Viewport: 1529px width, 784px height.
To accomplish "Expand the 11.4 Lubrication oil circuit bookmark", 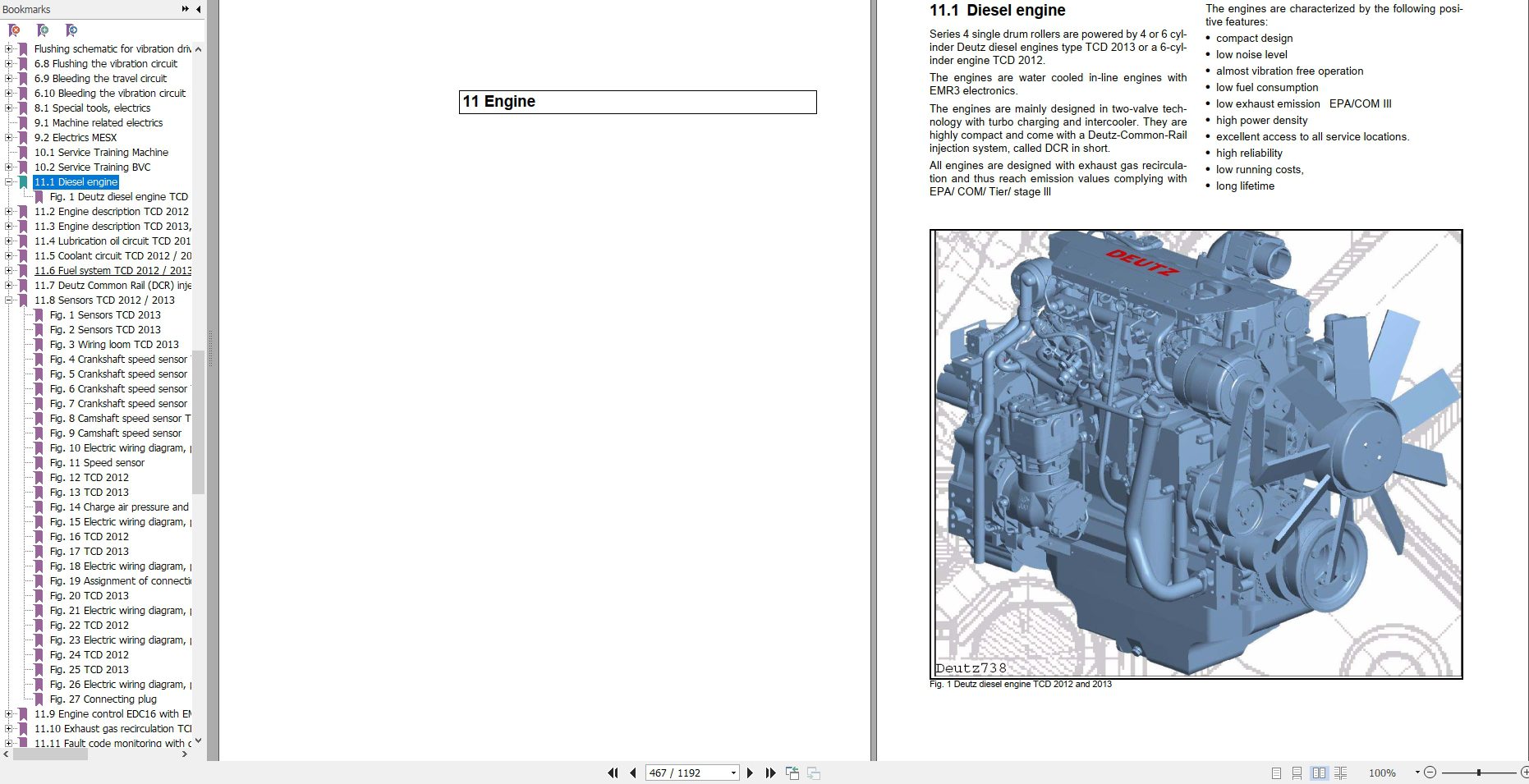I will (8, 241).
